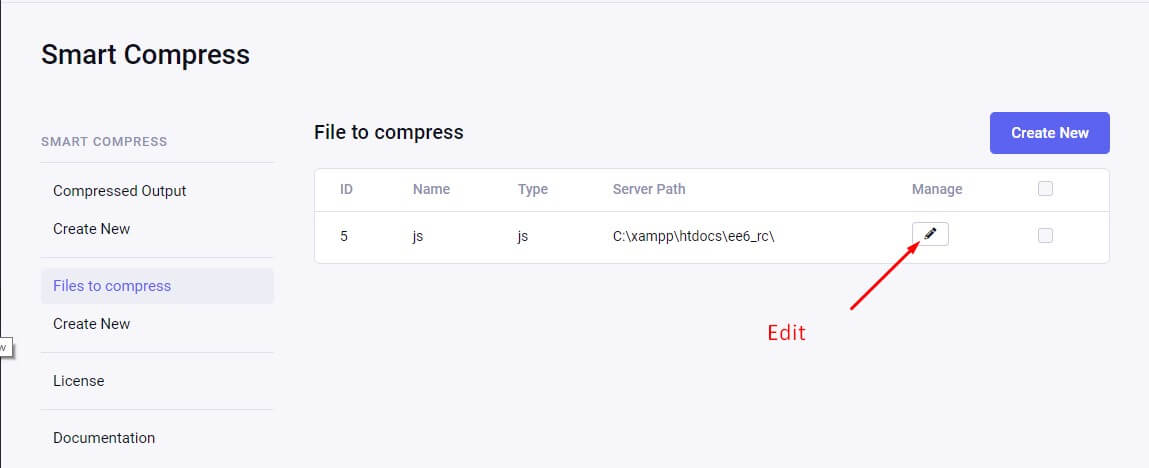Select Create New below Compressed Output

point(92,229)
